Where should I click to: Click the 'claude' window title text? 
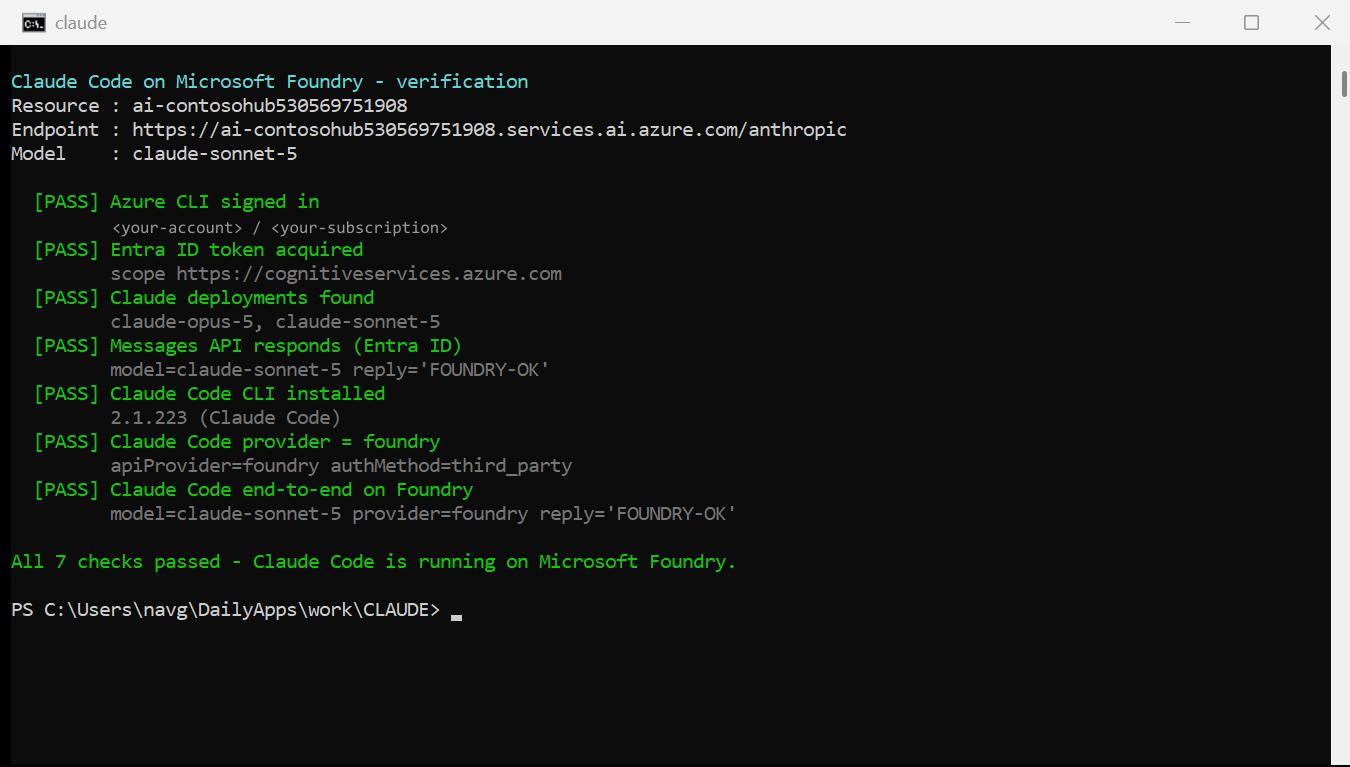[x=81, y=23]
